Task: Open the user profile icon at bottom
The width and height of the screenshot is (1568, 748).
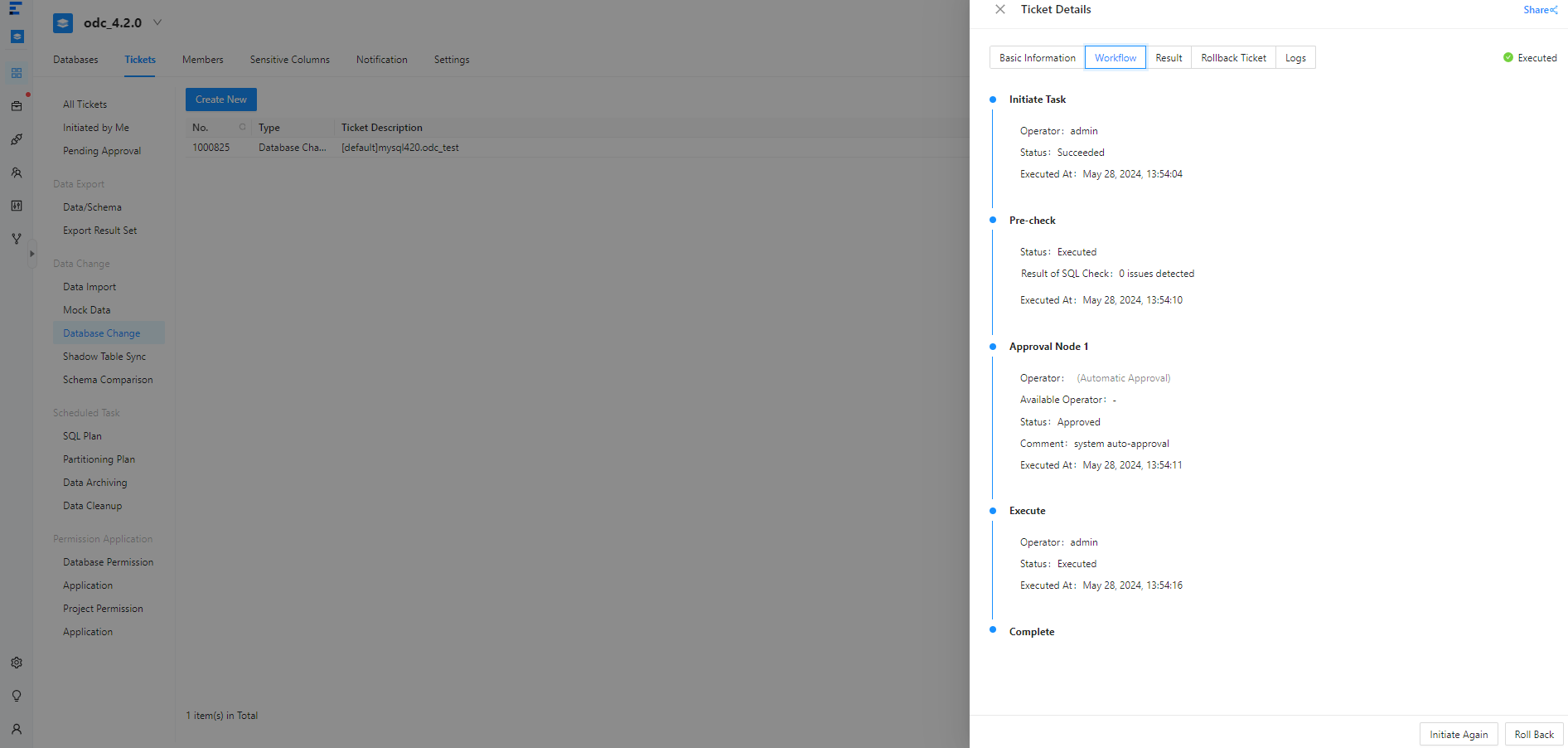Action: point(17,729)
